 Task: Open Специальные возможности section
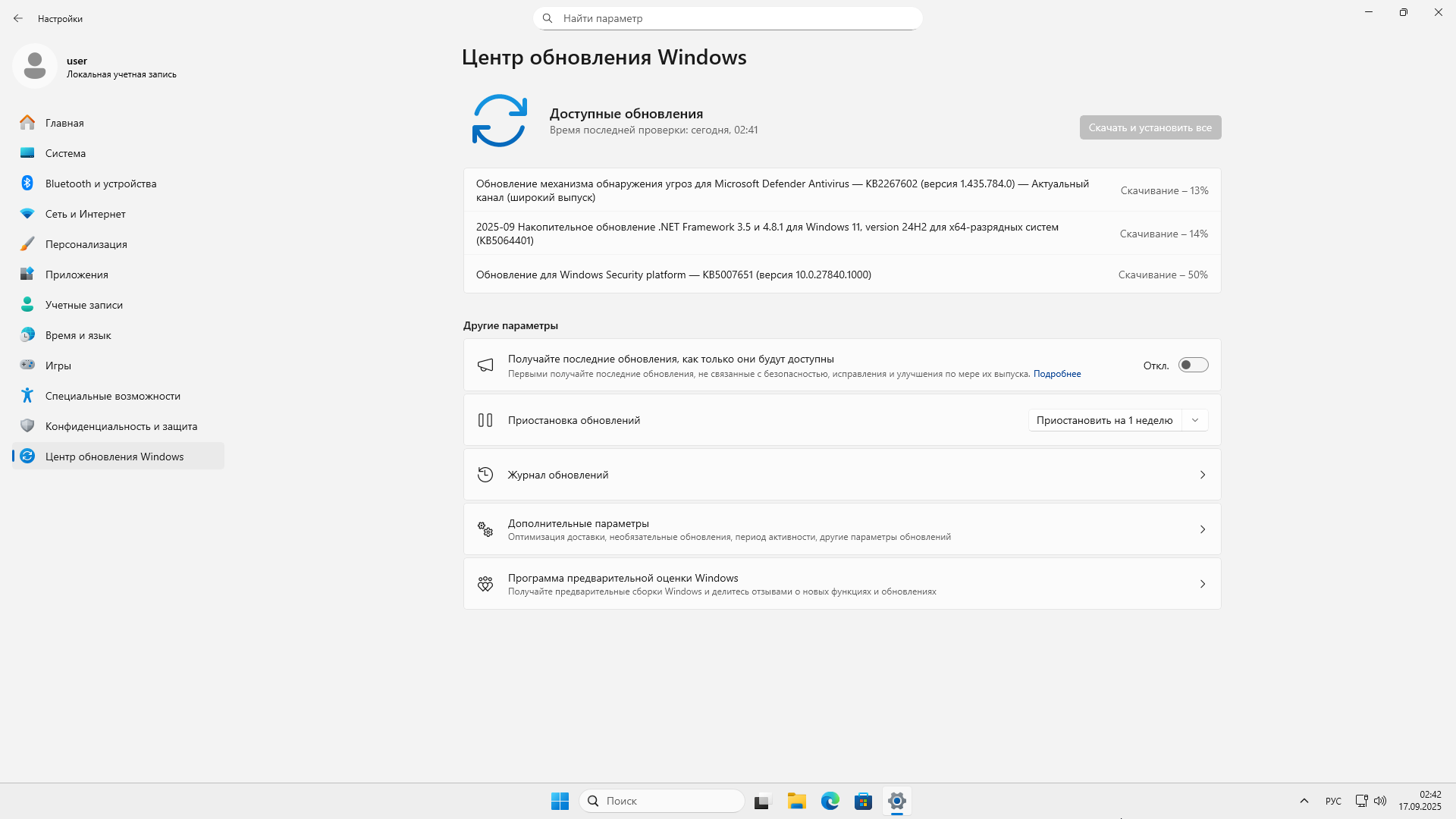pyautogui.click(x=118, y=395)
